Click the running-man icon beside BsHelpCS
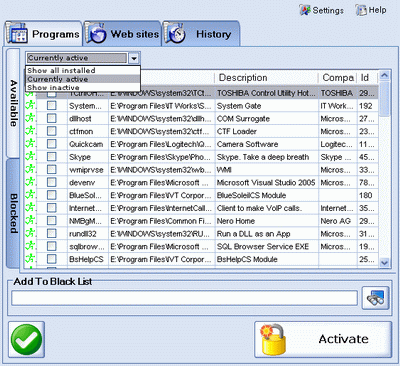The height and width of the screenshot is (366, 400). 30,259
